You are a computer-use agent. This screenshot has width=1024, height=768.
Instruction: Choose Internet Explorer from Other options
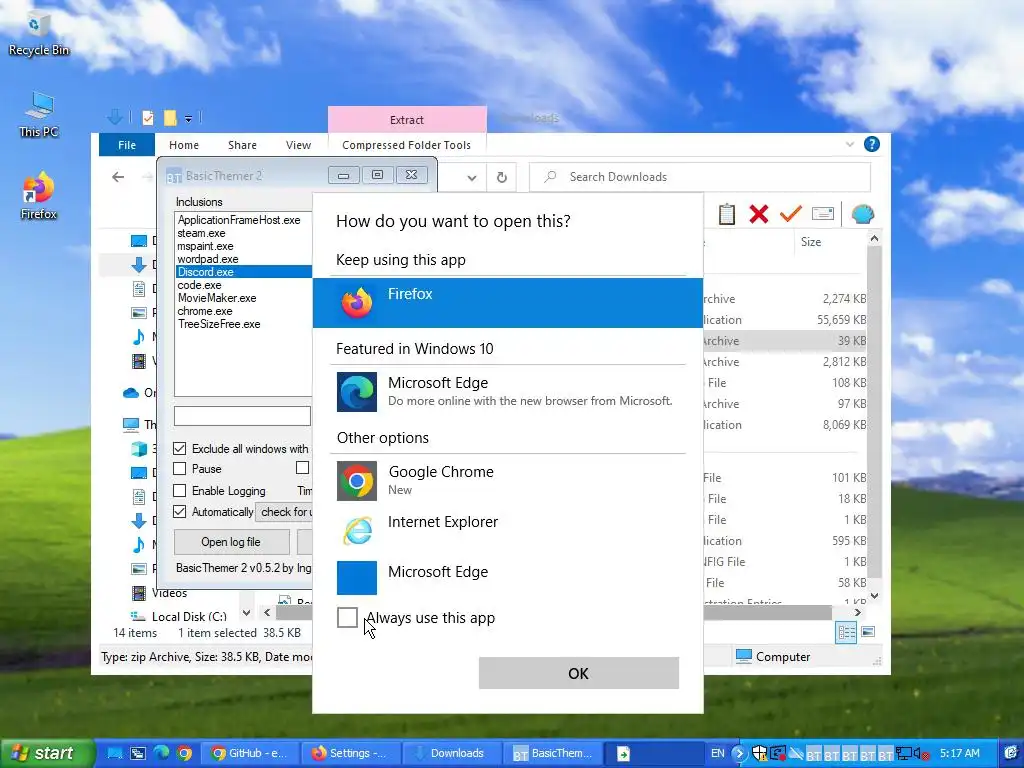(507, 530)
